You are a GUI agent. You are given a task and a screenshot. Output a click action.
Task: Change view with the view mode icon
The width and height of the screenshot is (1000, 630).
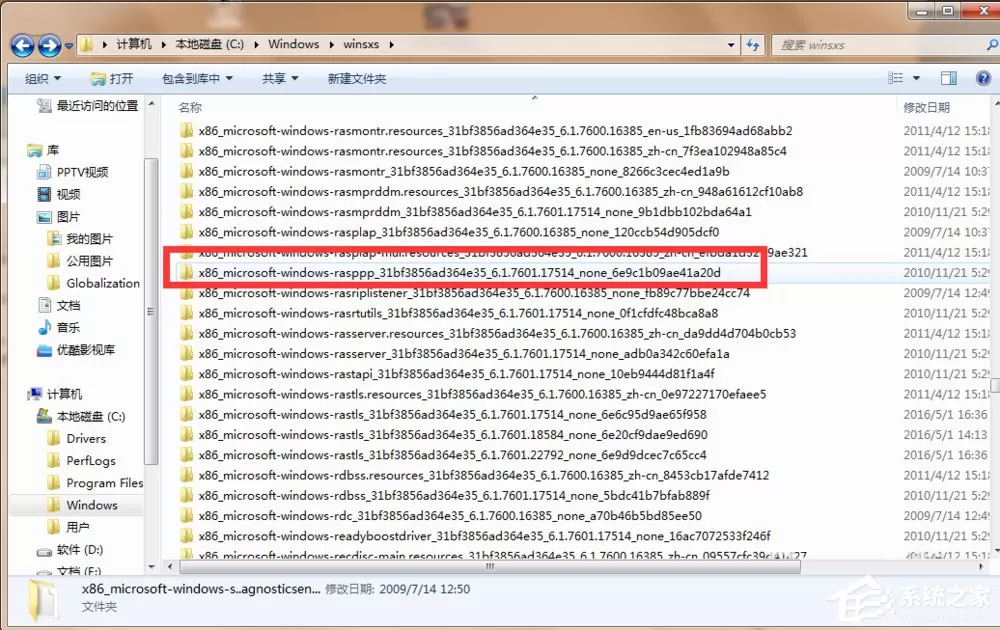895,78
